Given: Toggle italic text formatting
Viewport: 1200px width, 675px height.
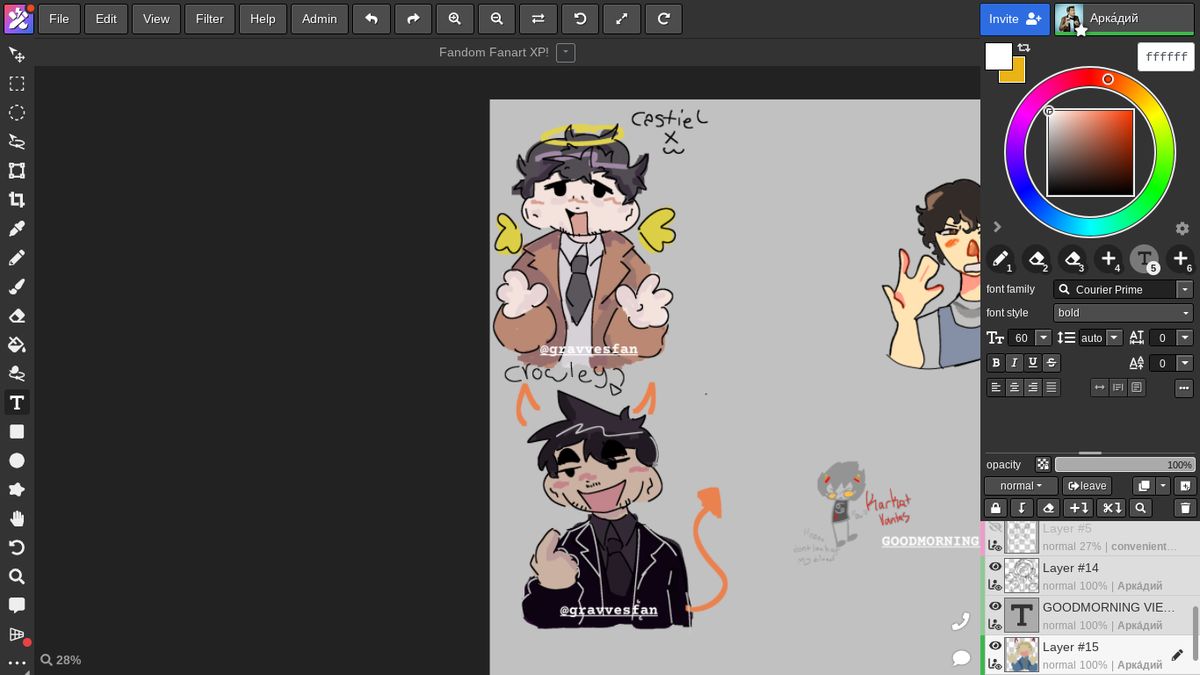Looking at the screenshot, I should coord(1014,363).
